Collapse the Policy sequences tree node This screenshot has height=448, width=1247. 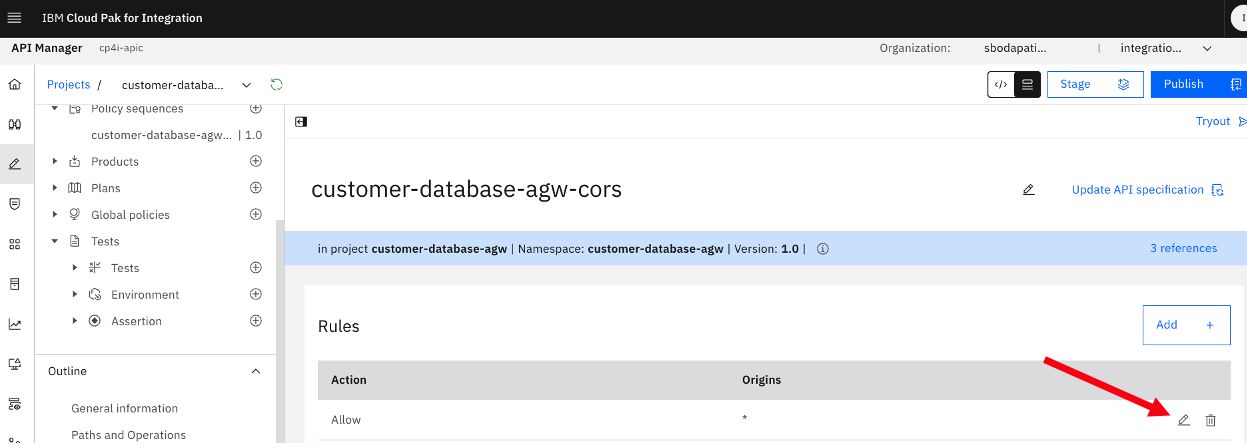[55, 108]
